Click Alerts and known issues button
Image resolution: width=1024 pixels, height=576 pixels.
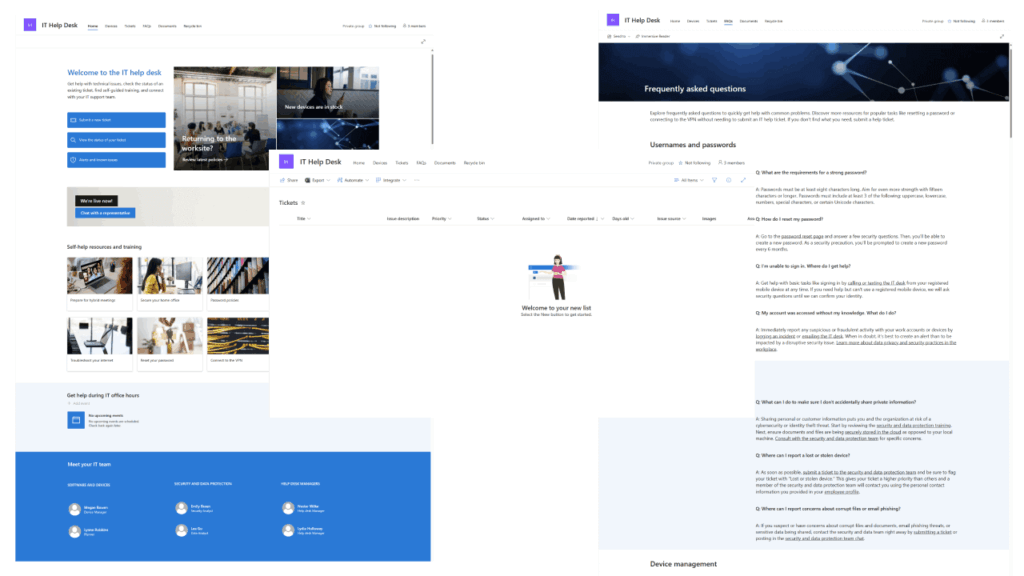coord(116,159)
